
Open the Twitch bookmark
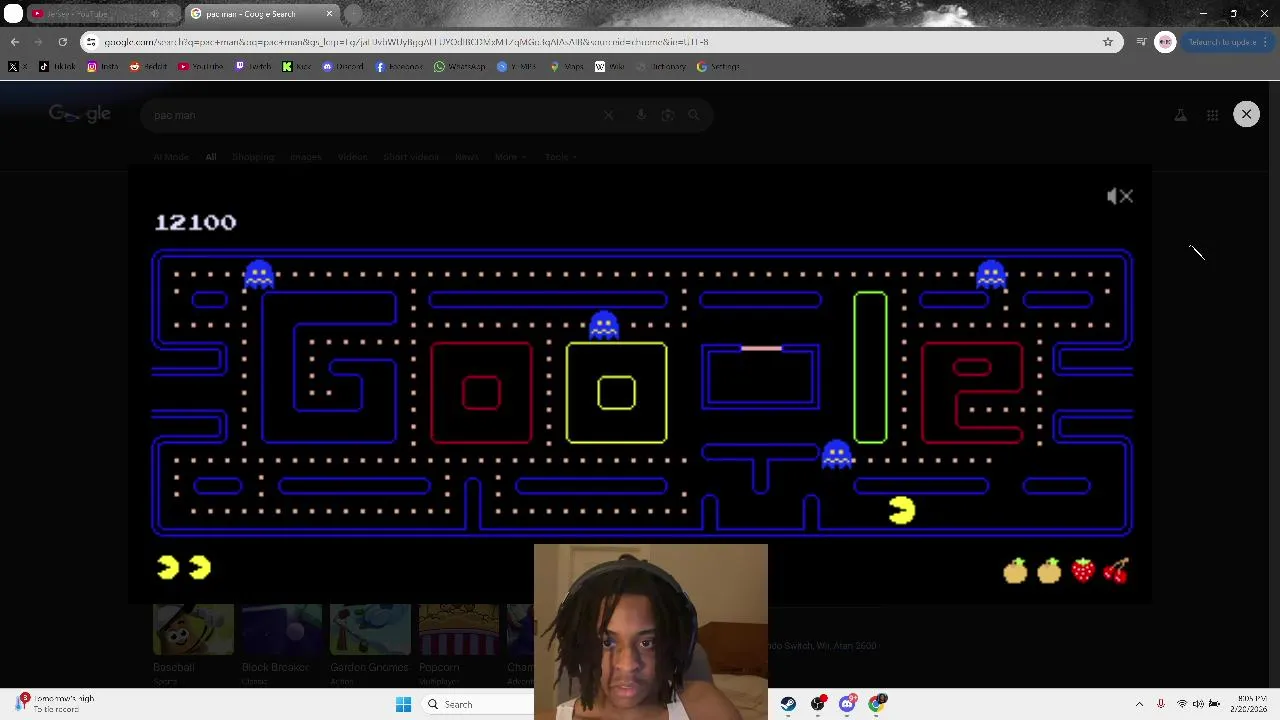tap(254, 66)
